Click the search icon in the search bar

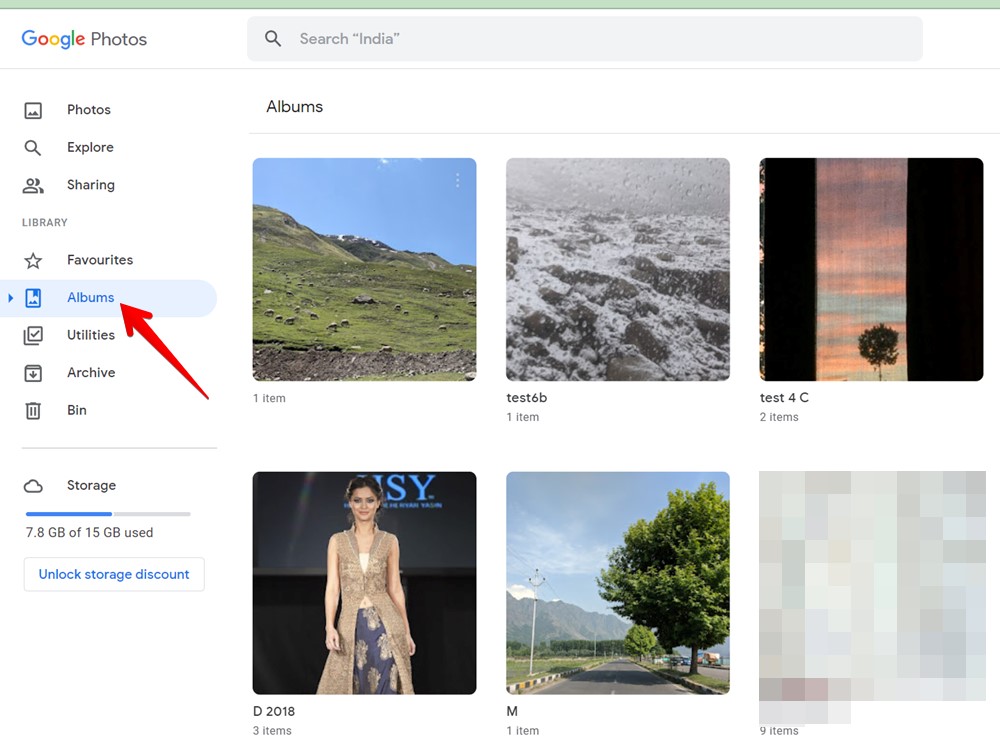pyautogui.click(x=273, y=38)
